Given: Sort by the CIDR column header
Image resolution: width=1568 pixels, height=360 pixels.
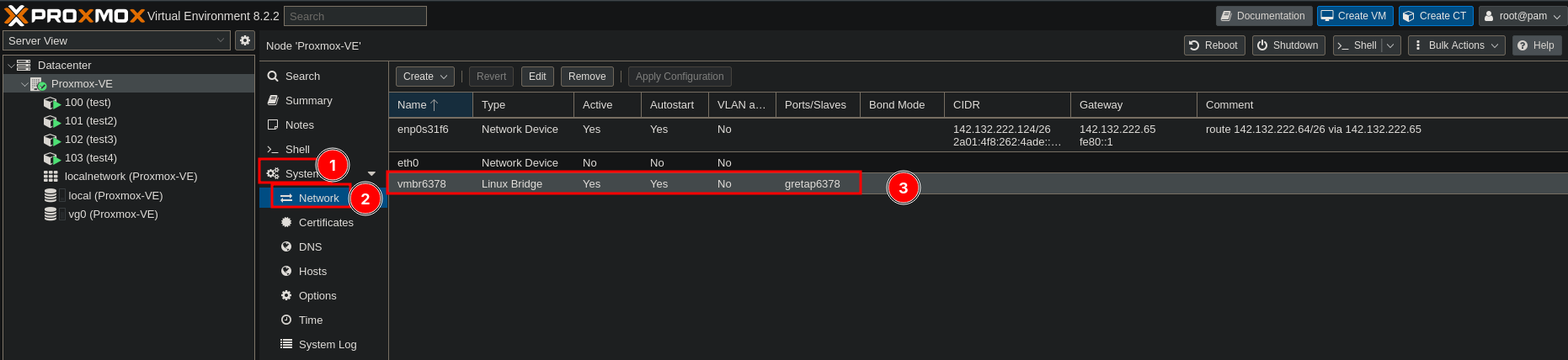Looking at the screenshot, I should click(x=1007, y=105).
